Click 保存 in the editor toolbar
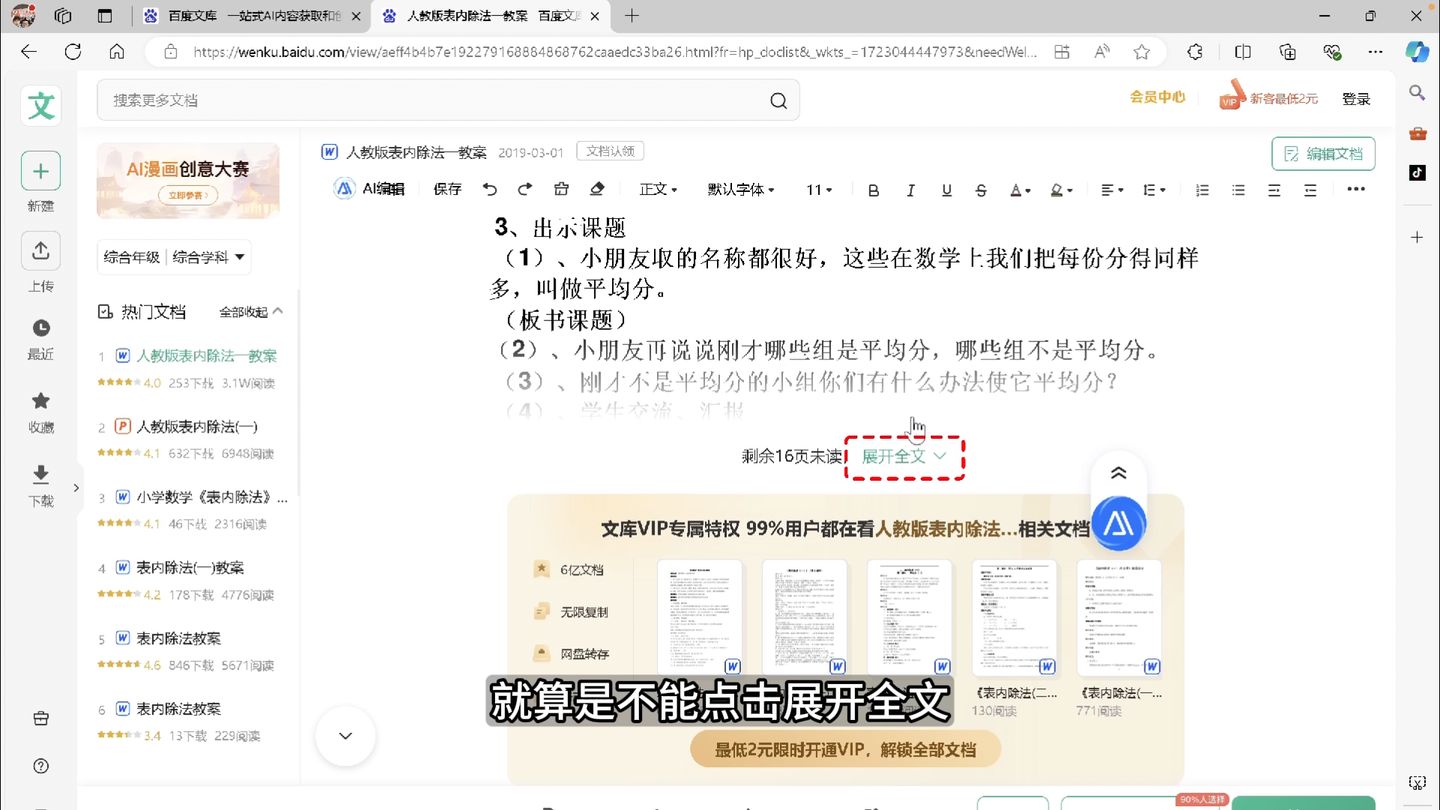This screenshot has height=810, width=1440. (x=447, y=189)
